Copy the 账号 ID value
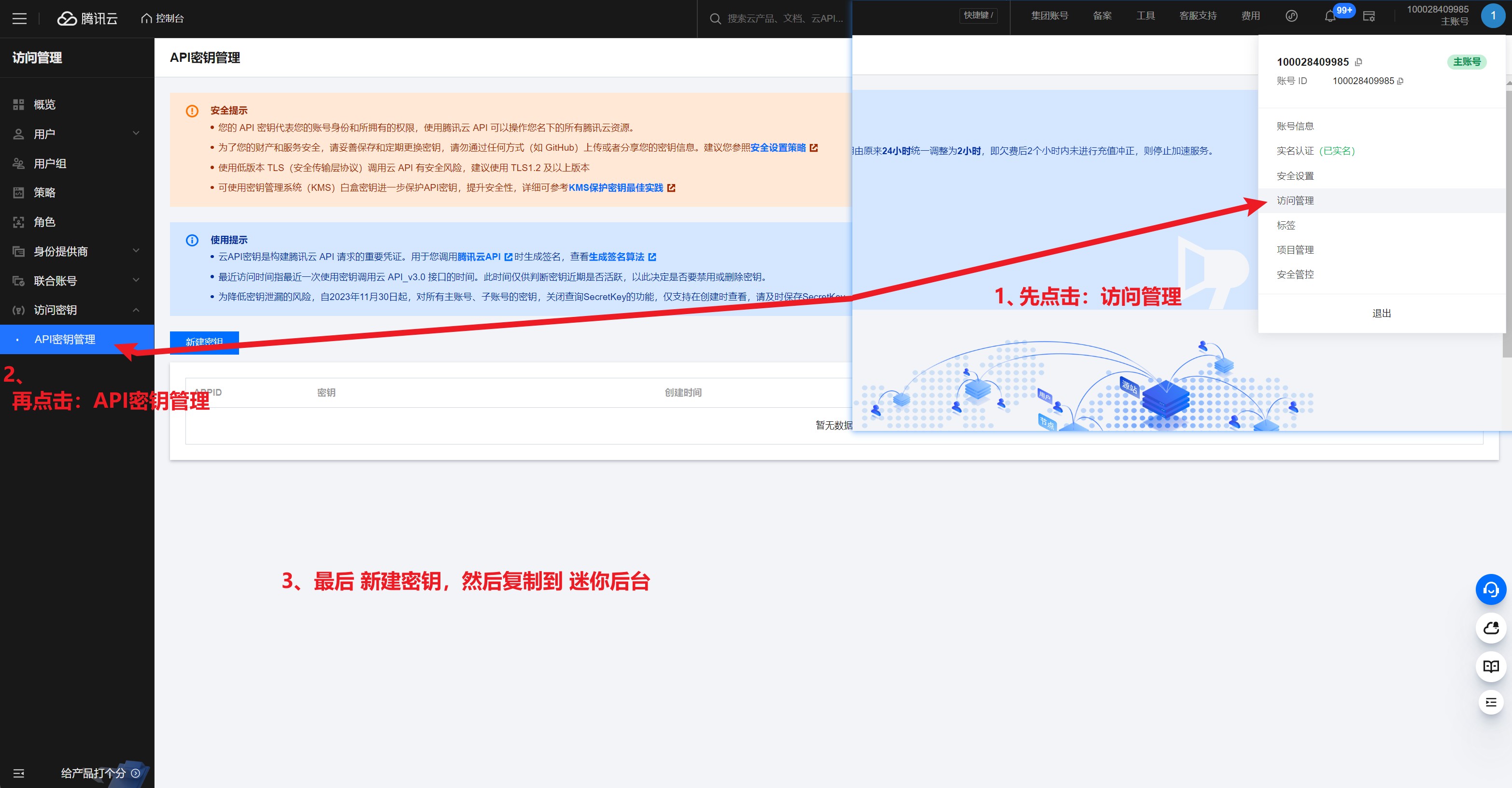 coord(1400,81)
